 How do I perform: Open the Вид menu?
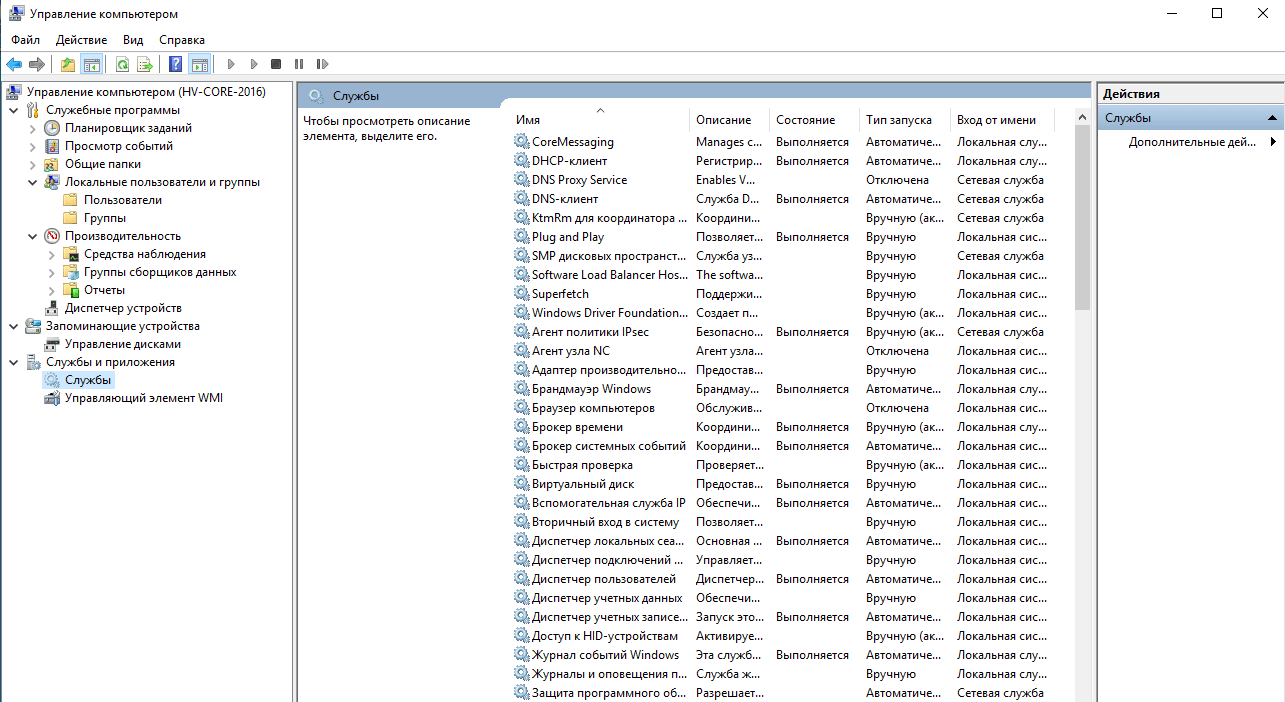click(133, 40)
